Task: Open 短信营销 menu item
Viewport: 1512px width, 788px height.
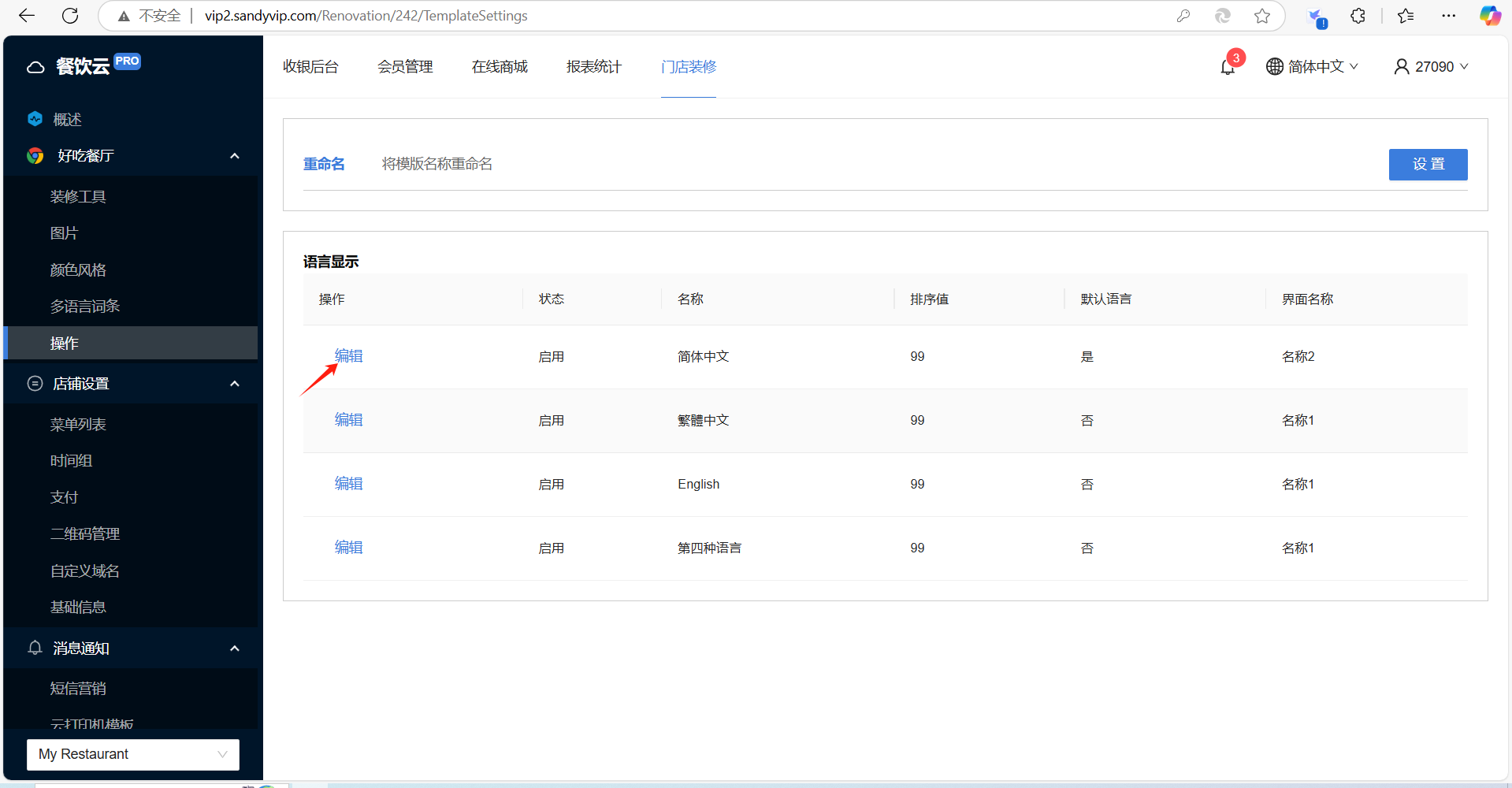Action: 78,688
